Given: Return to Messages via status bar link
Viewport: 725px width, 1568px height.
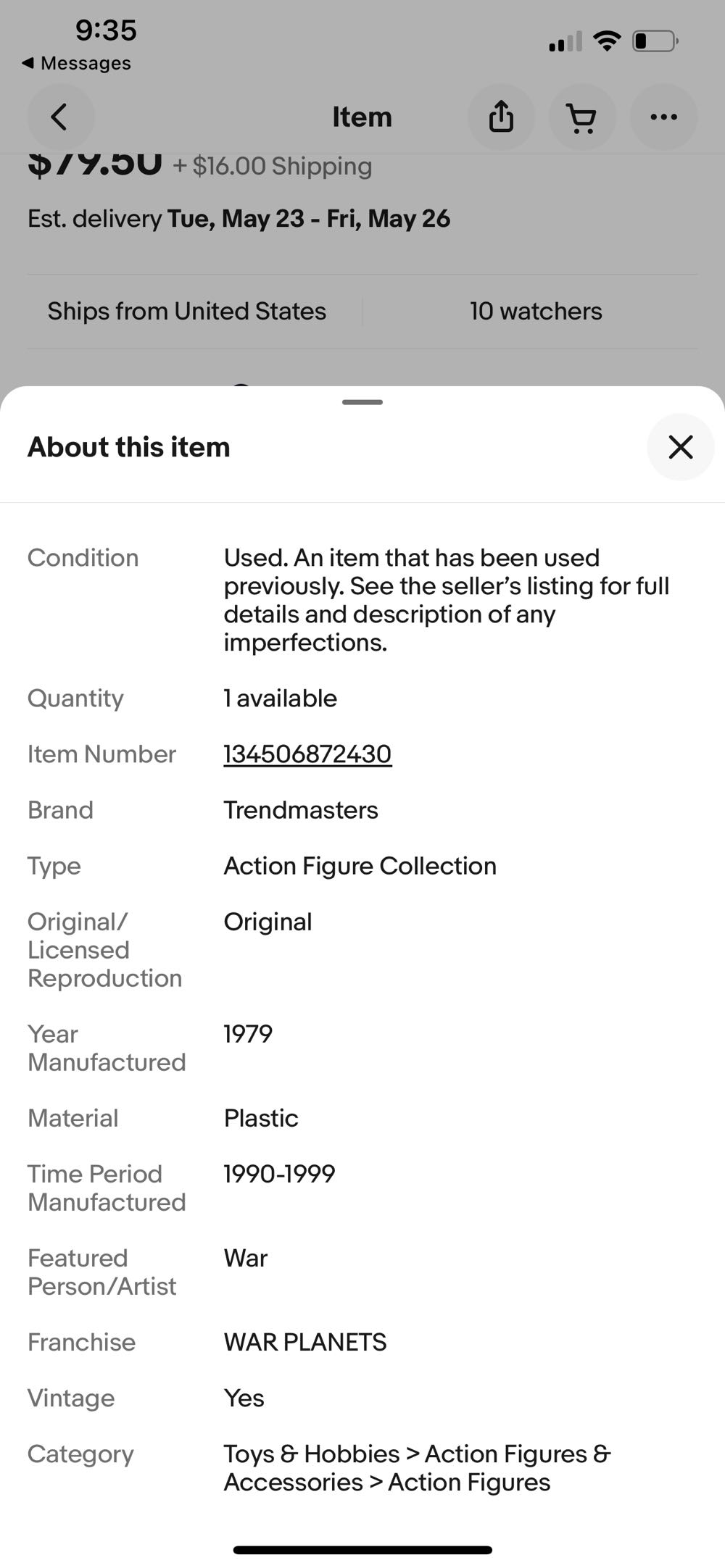Looking at the screenshot, I should tap(77, 63).
